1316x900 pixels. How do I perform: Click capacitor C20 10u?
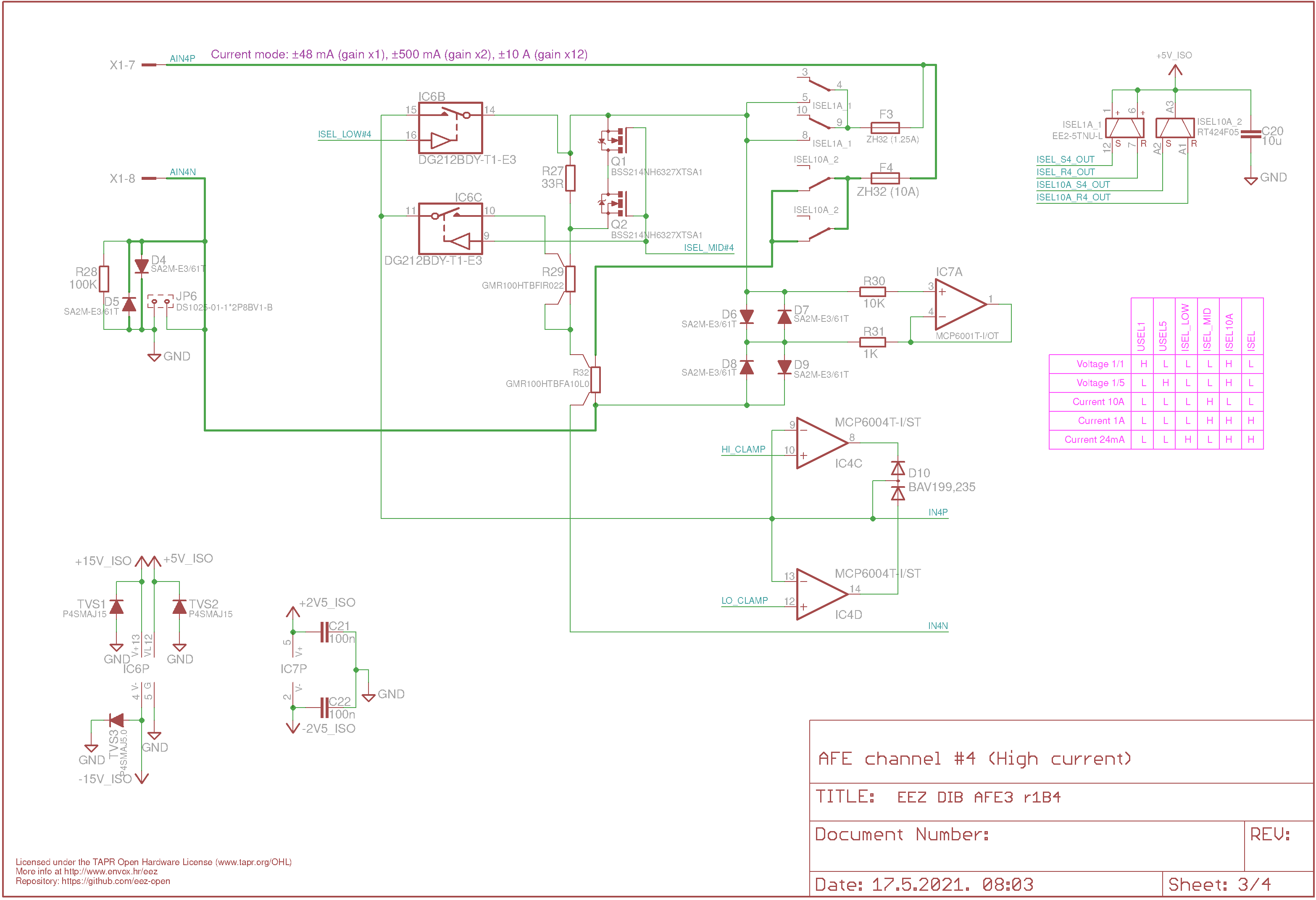coord(1250,134)
